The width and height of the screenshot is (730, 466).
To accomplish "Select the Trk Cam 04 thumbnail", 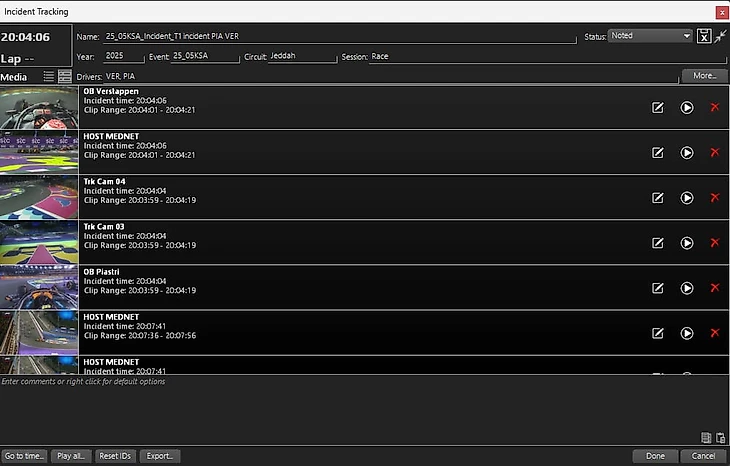I will [39, 197].
